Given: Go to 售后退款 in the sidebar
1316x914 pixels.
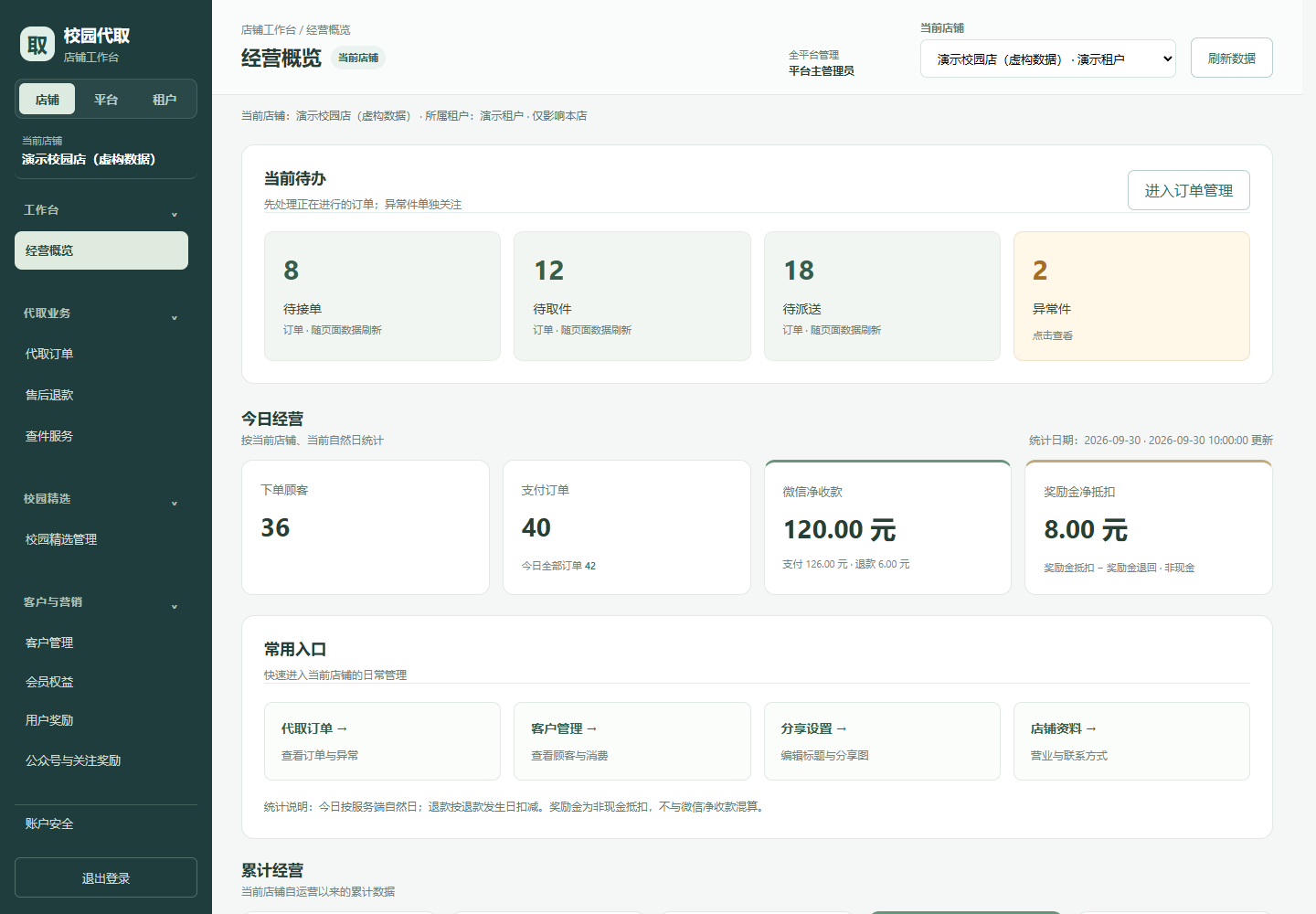Looking at the screenshot, I should coord(101,395).
